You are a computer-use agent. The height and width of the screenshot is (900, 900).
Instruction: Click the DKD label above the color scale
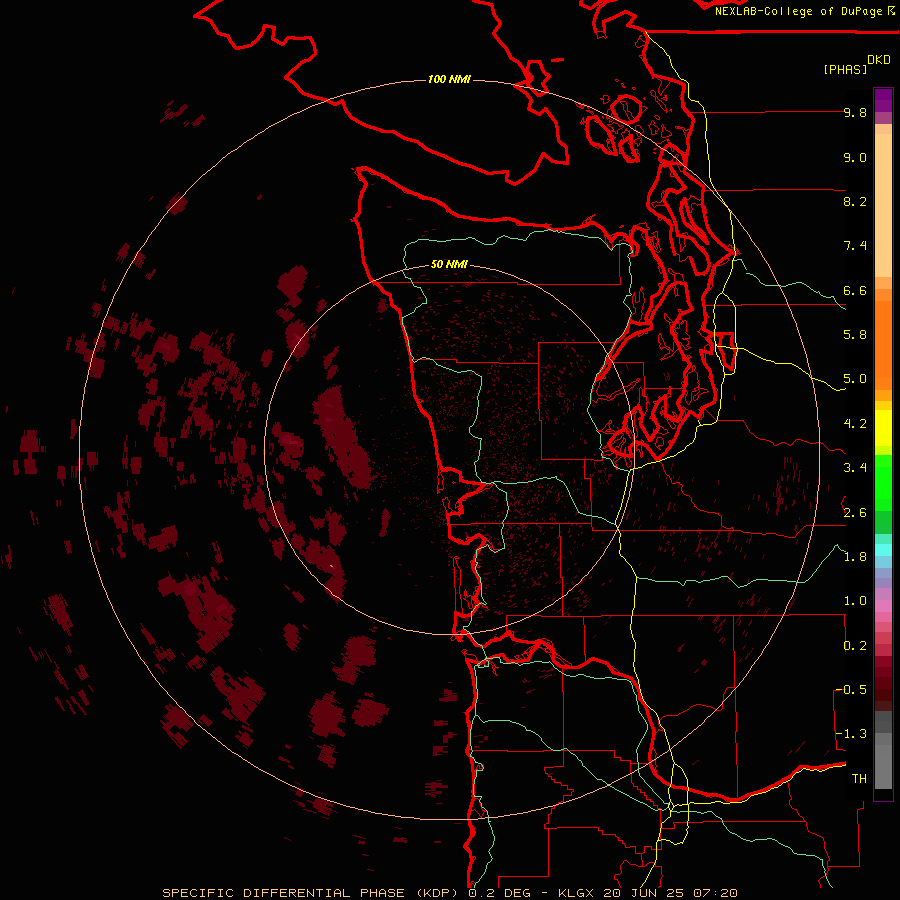(x=879, y=60)
